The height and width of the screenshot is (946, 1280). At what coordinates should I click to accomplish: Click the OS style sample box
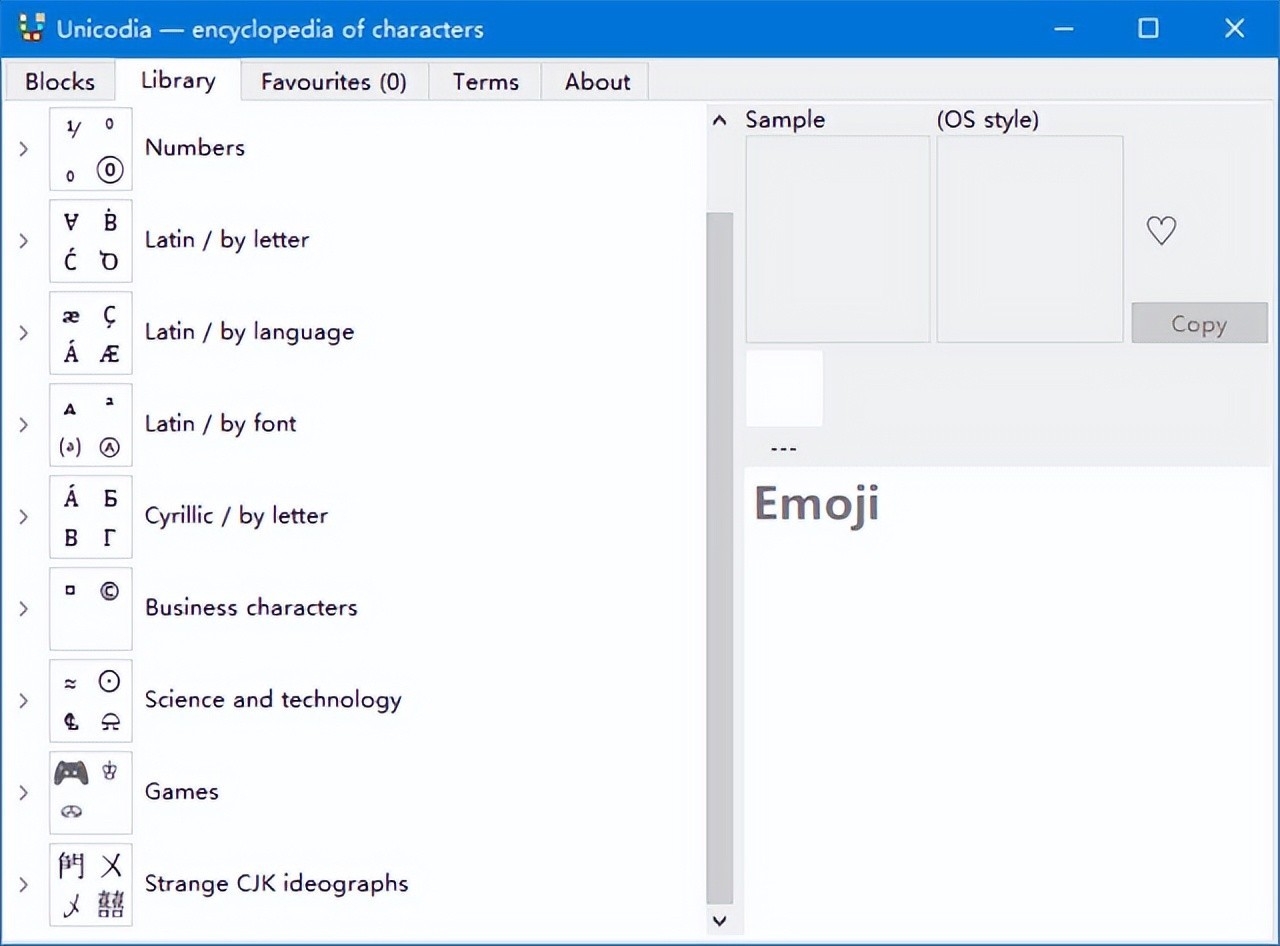click(1029, 239)
